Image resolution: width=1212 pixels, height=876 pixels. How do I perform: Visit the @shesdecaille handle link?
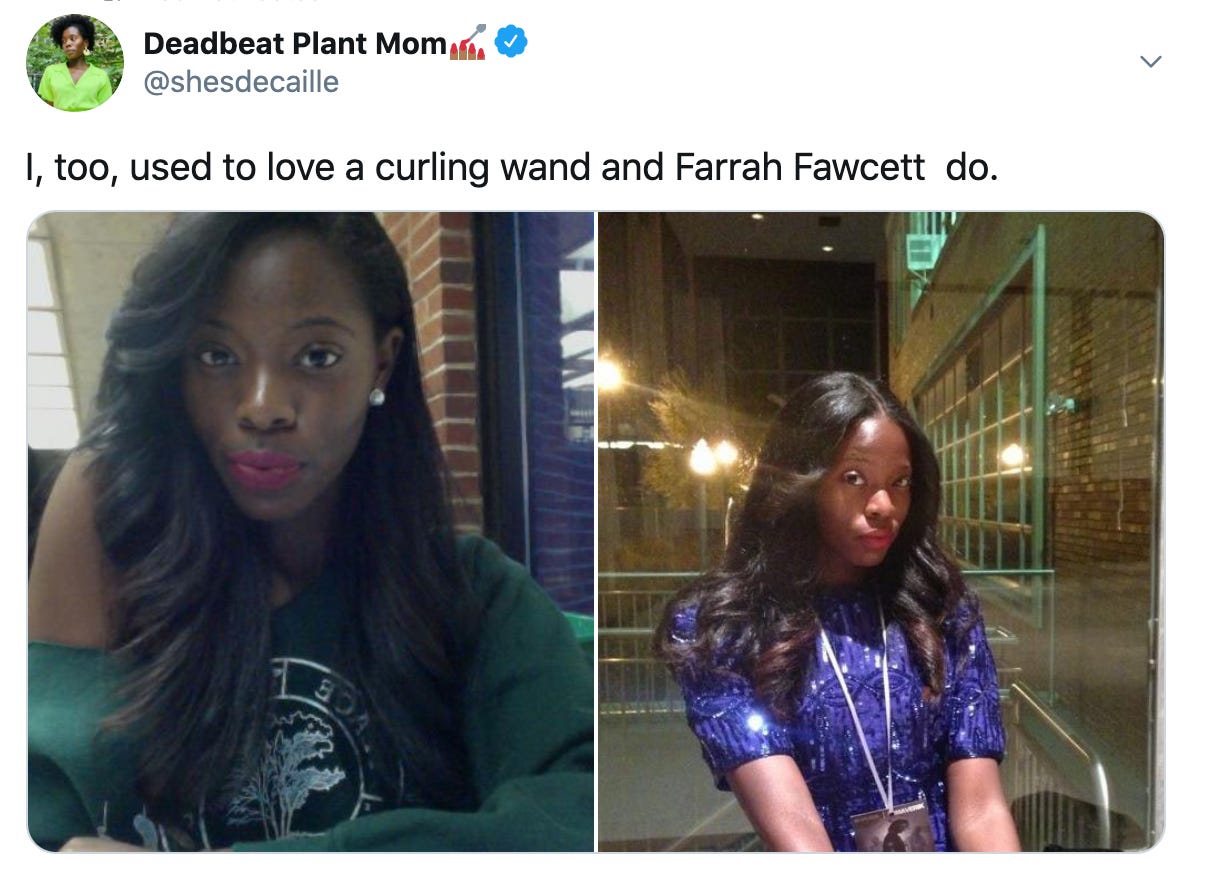(x=241, y=81)
